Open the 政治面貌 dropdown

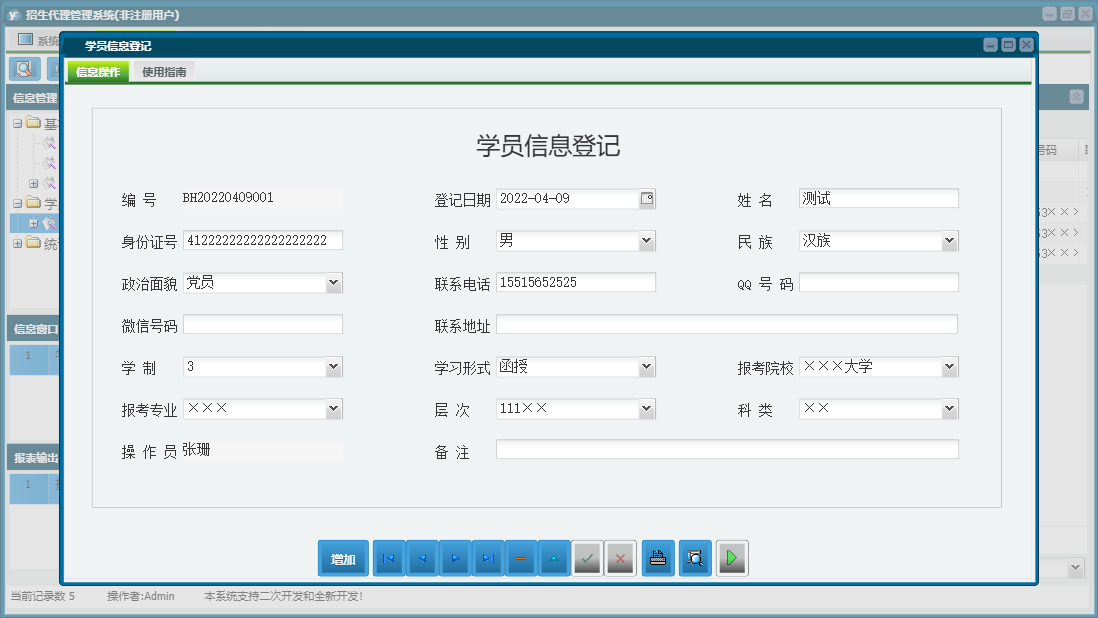pos(334,283)
